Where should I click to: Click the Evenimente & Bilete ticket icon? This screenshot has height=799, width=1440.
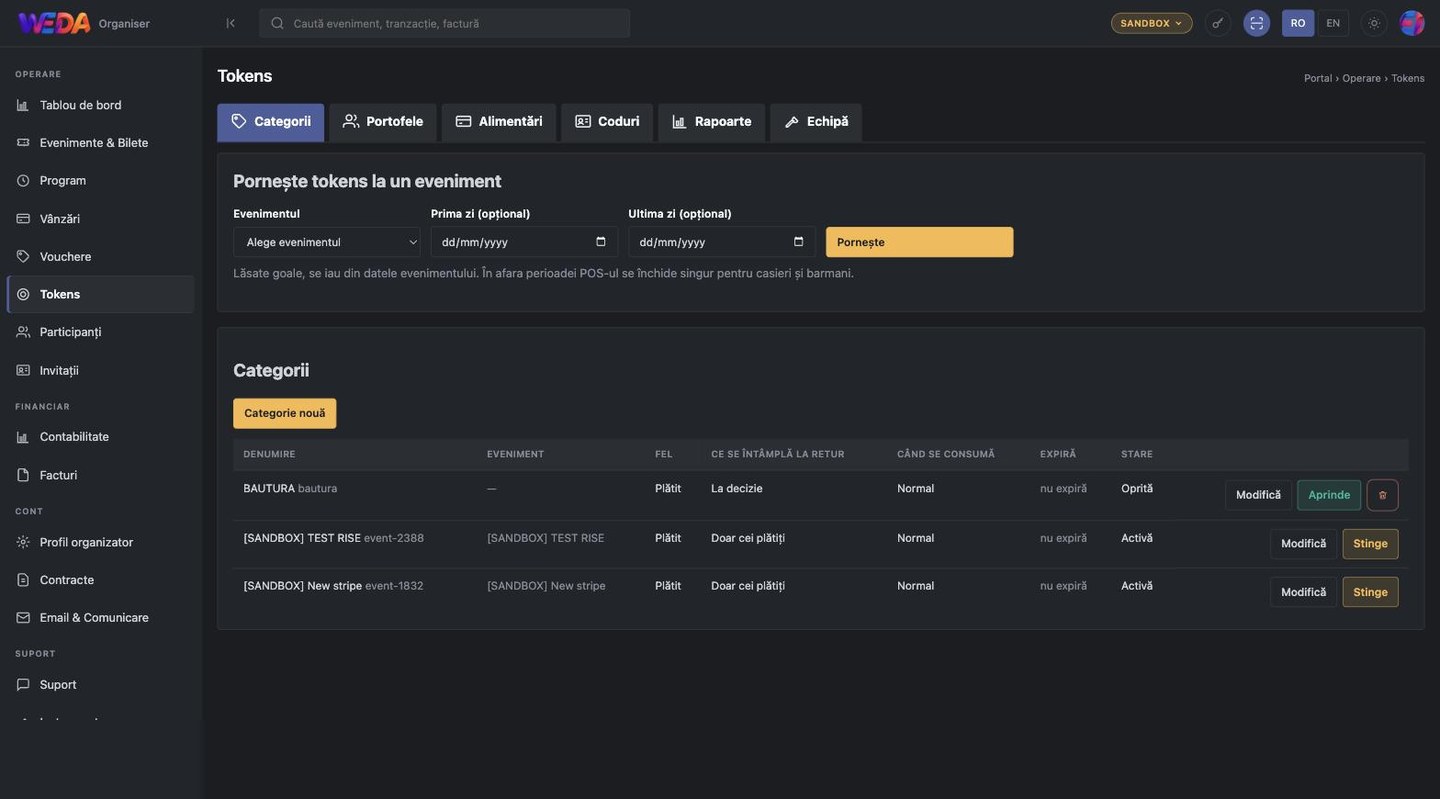[23, 143]
